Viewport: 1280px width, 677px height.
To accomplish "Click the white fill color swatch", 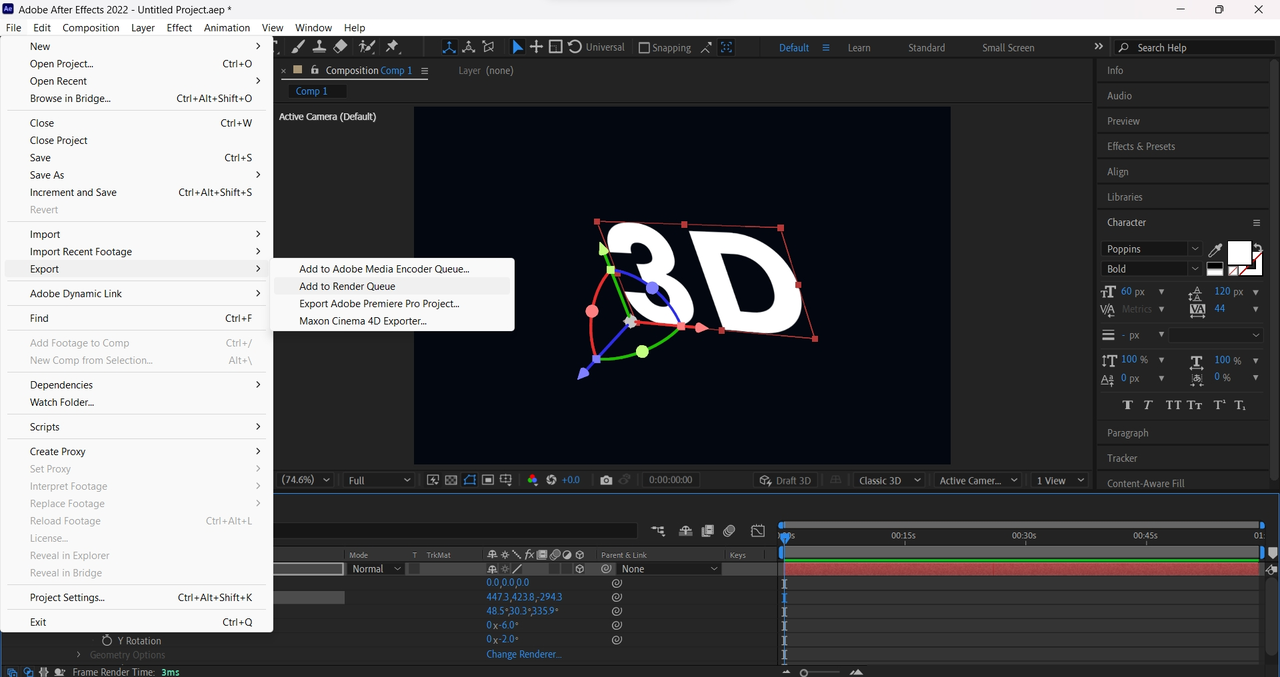I will (x=1239, y=252).
